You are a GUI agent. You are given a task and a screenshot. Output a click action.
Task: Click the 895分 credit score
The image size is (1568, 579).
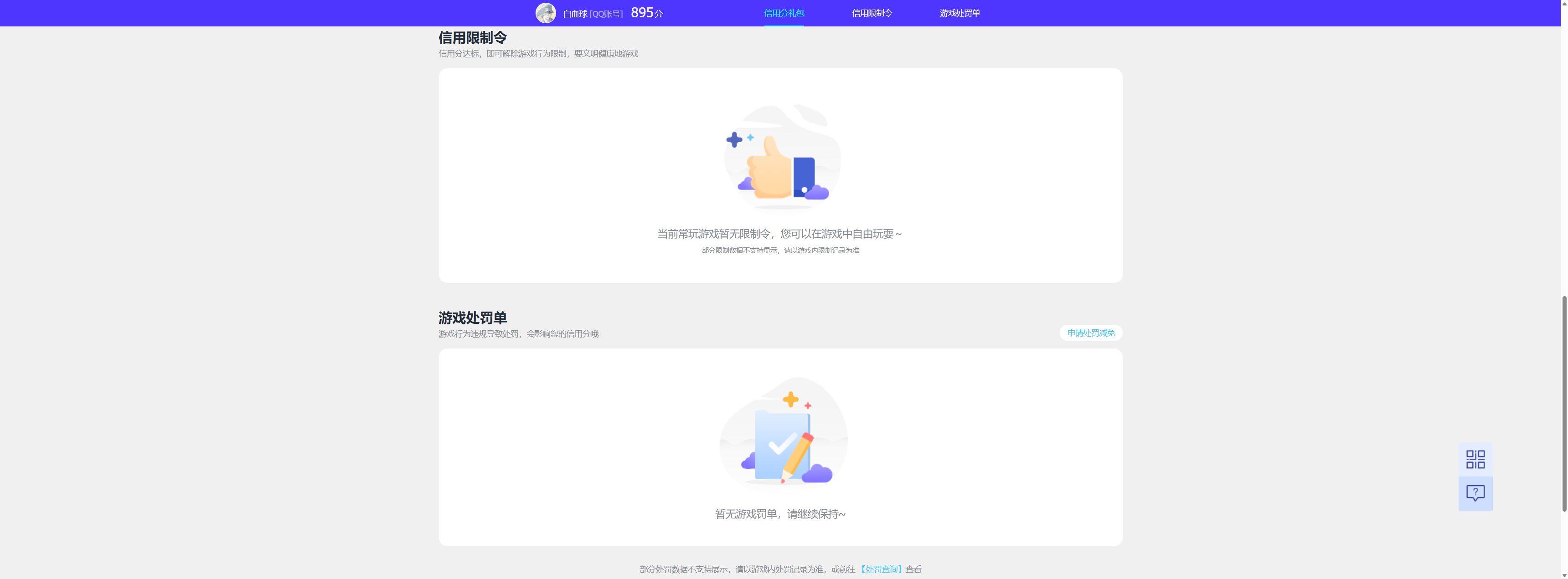pos(646,13)
